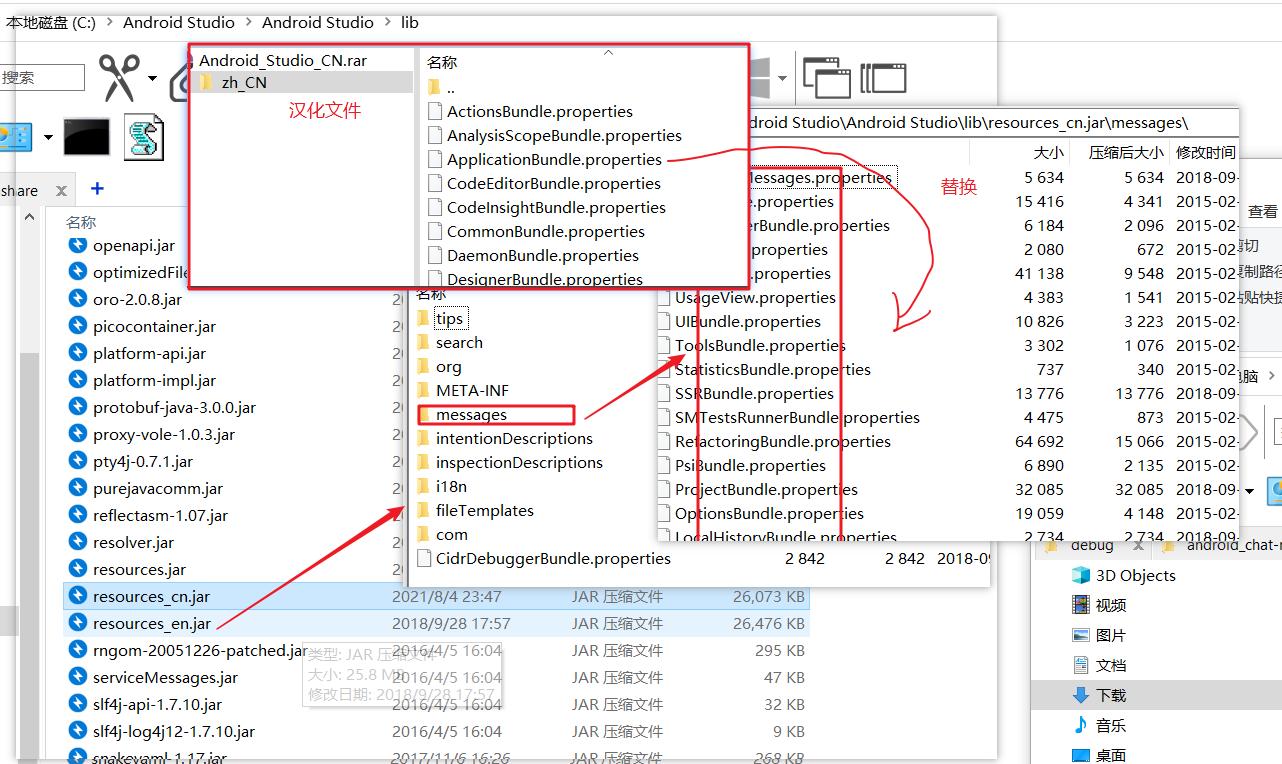Select ProjectBundle.properties file
Screen dimensions: 1282x764
[x=758, y=489]
